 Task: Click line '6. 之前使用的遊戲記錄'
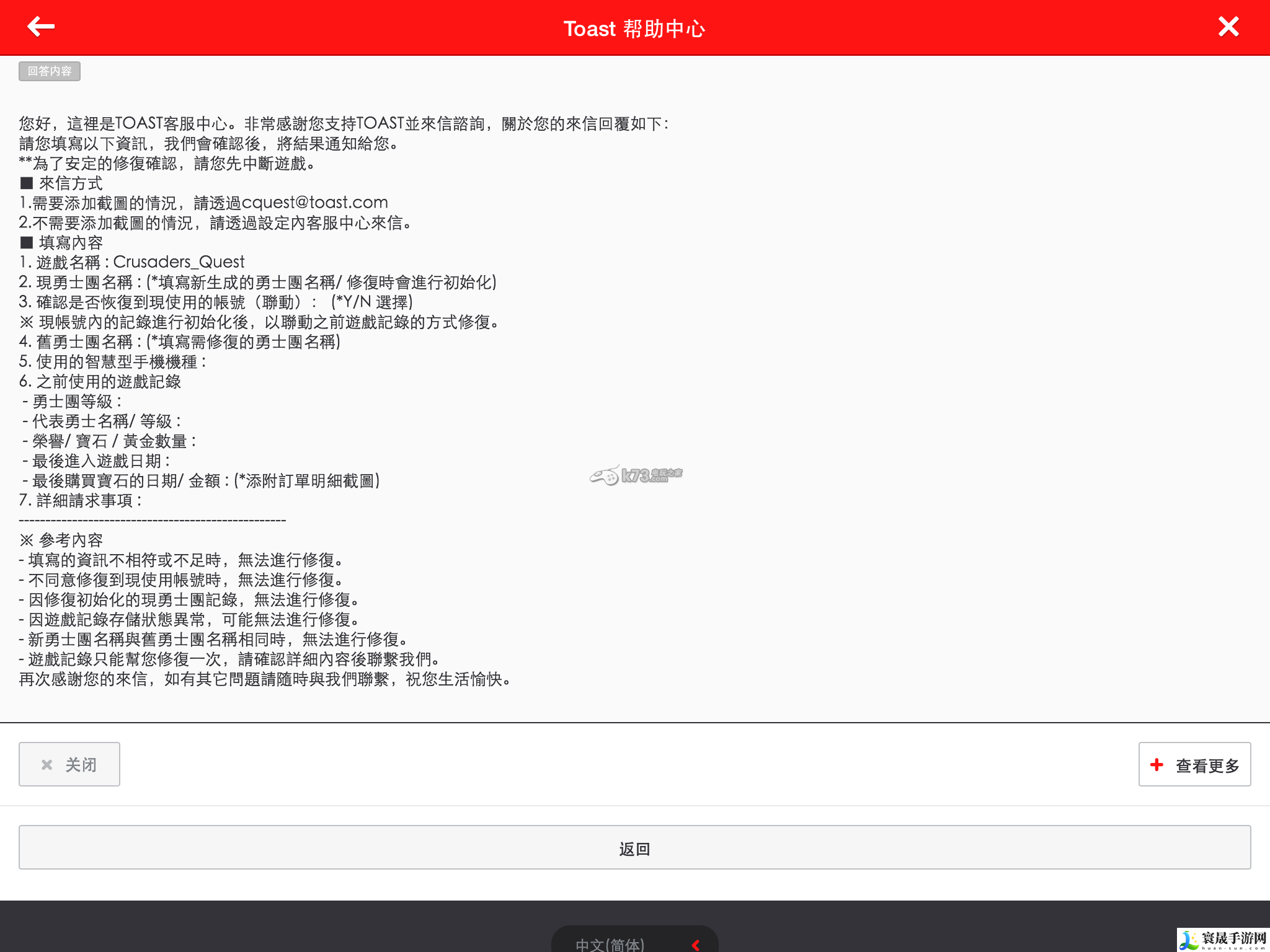tap(100, 382)
